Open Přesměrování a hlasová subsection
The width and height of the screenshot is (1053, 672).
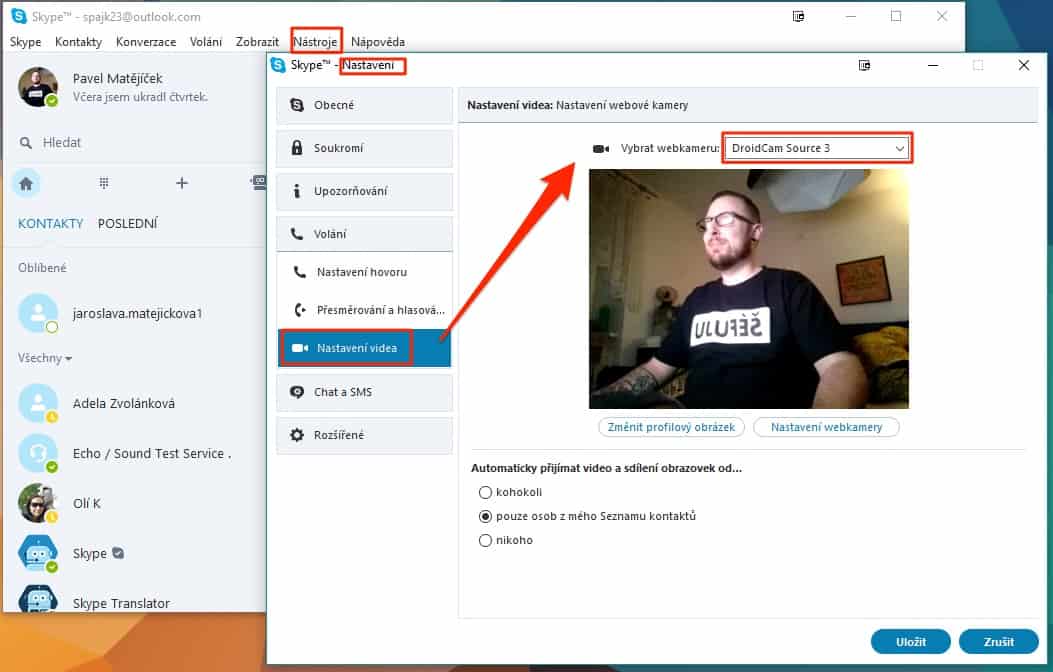(365, 310)
